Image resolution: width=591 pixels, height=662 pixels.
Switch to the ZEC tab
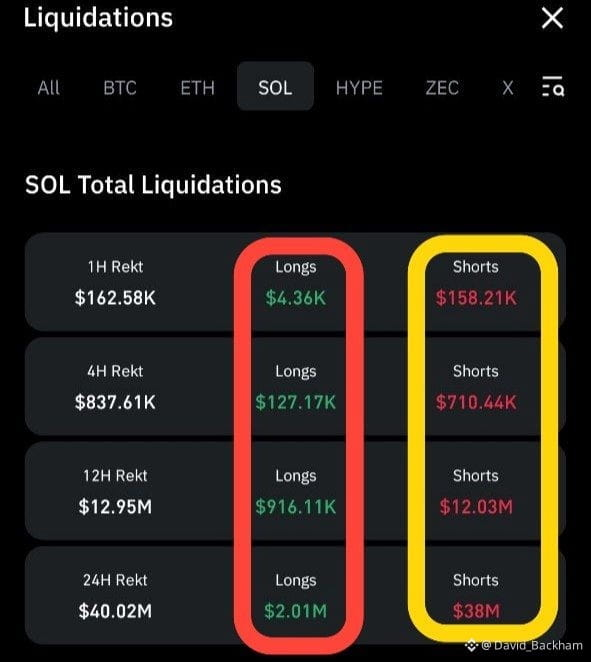click(x=442, y=88)
